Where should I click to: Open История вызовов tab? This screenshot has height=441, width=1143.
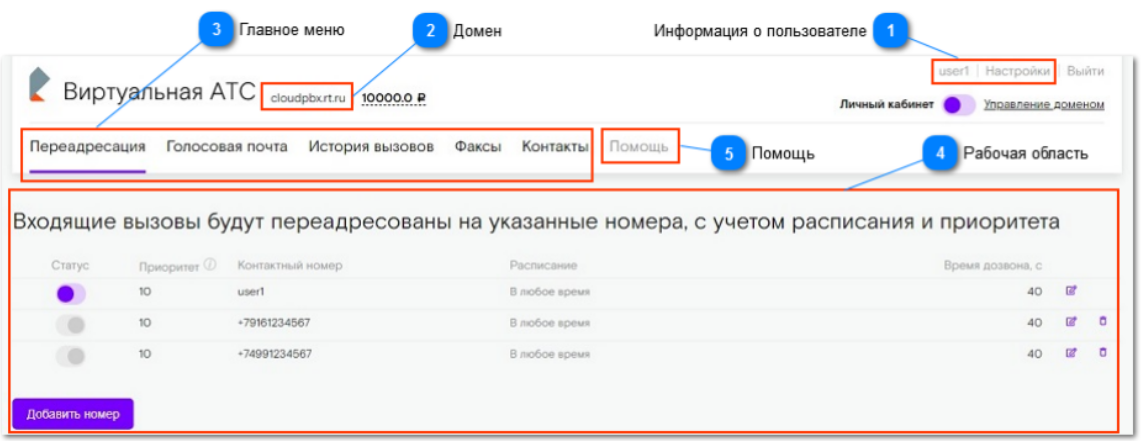click(x=371, y=147)
